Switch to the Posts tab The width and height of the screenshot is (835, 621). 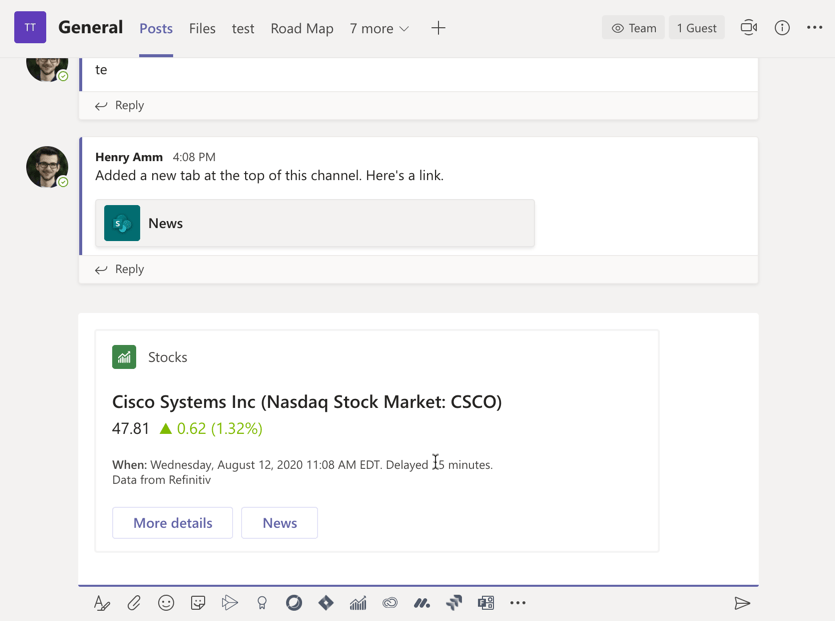point(156,28)
